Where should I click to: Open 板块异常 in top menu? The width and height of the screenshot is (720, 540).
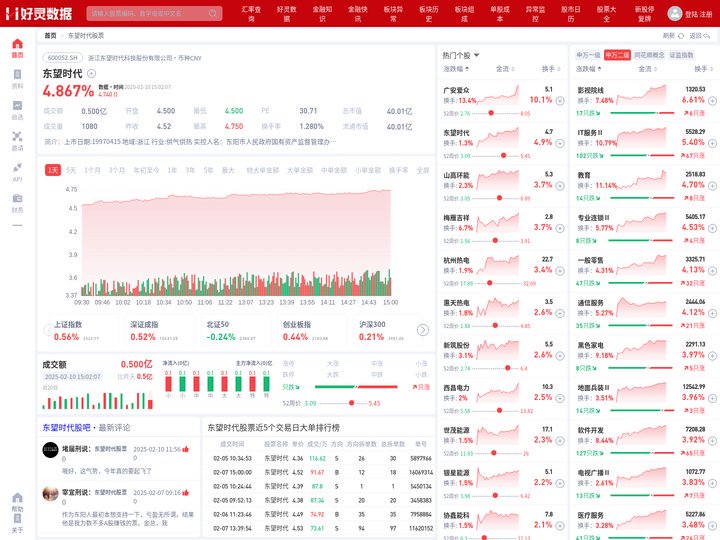coord(393,14)
